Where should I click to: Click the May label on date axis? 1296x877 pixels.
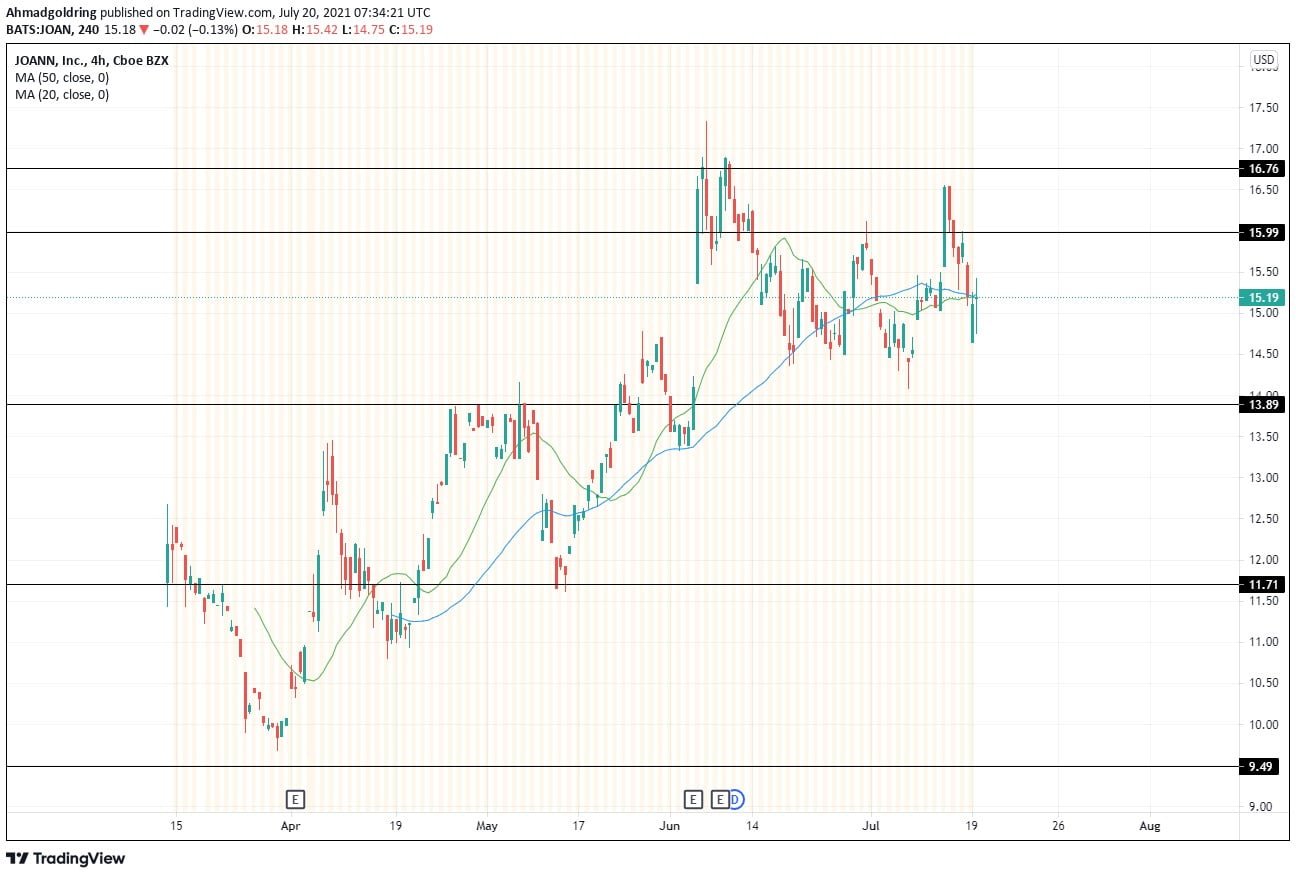coord(486,827)
